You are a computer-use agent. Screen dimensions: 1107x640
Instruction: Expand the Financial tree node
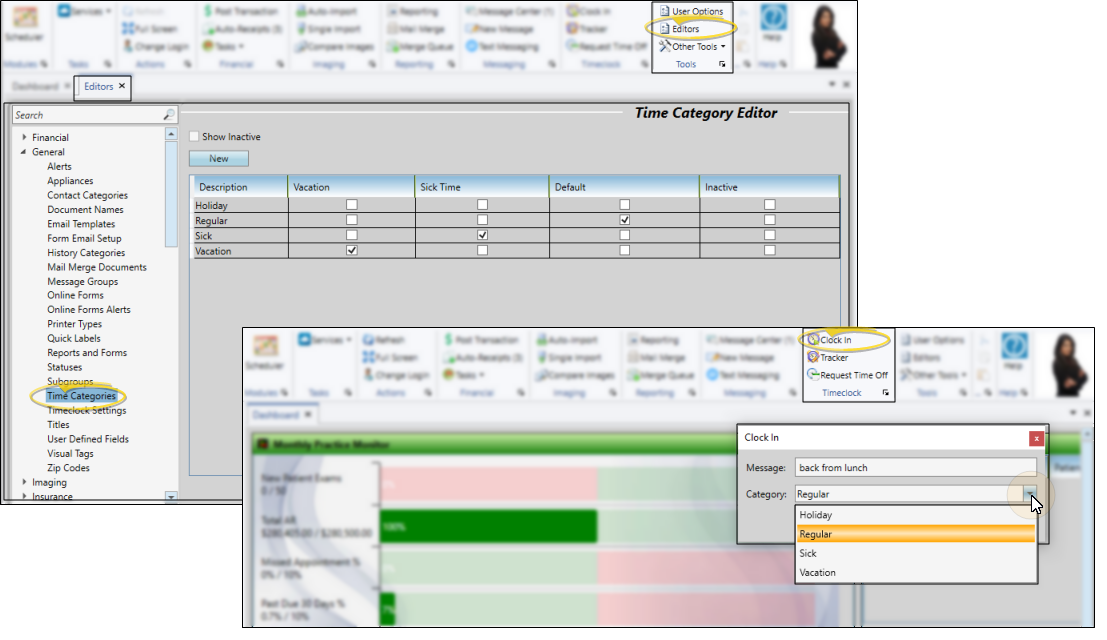[24, 138]
